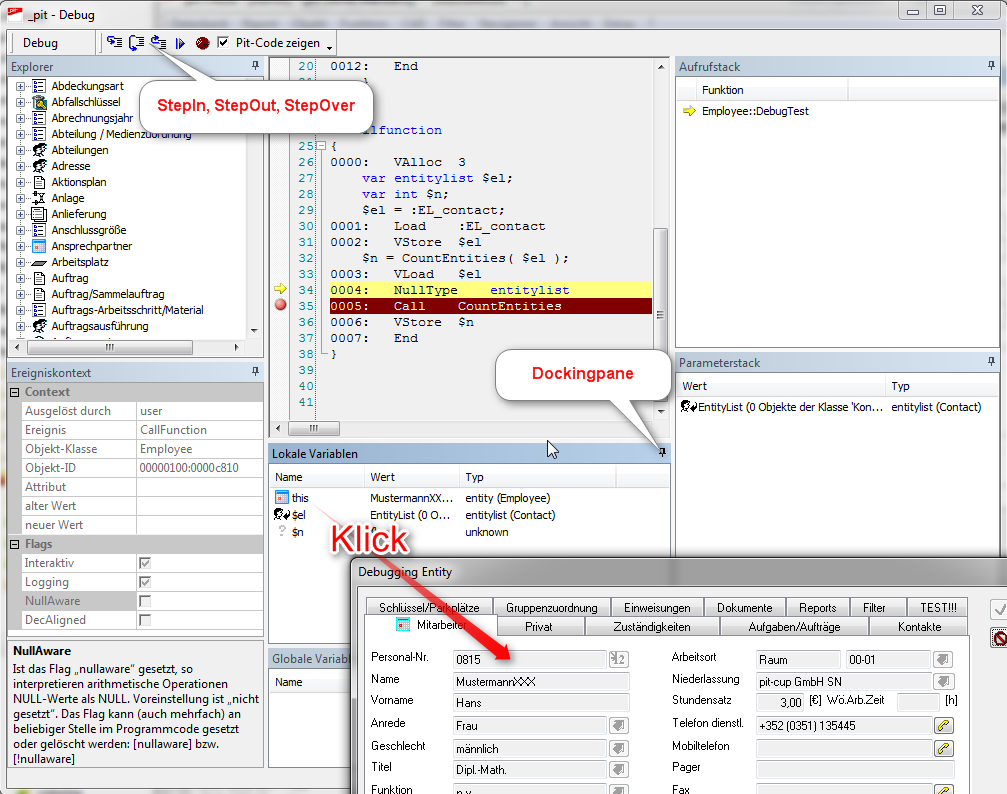Viewport: 1007px width, 794px height.
Task: Select the Anlieferung icon in Explorer
Action: (x=39, y=214)
